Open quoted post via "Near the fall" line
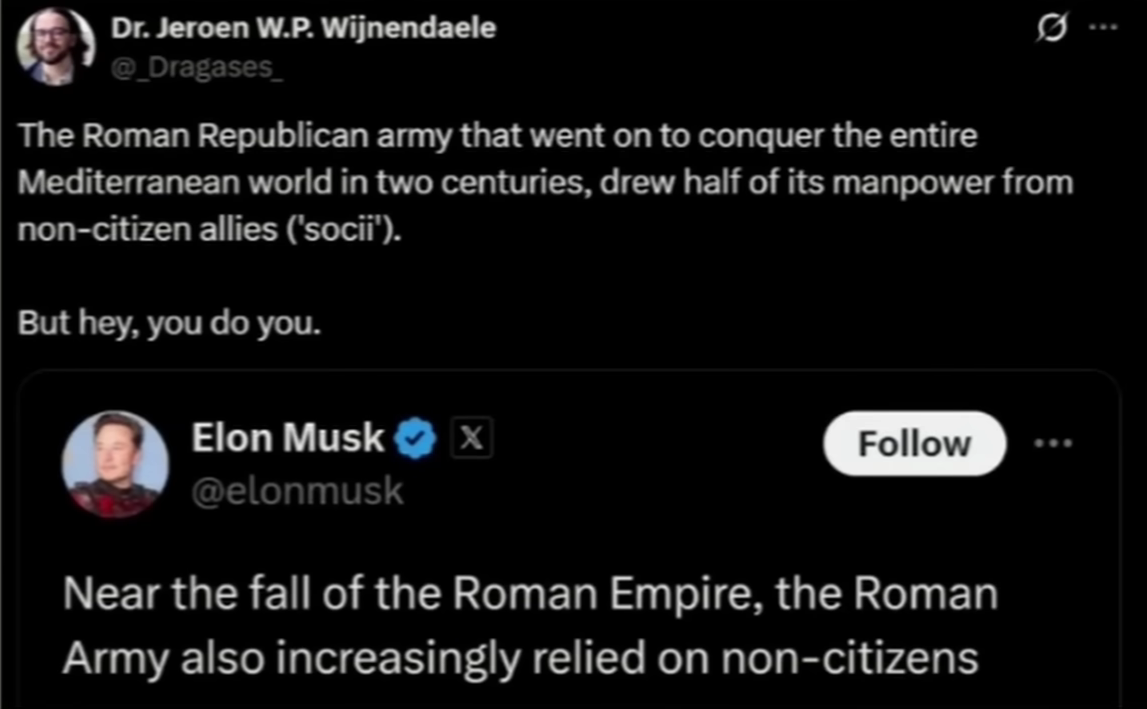The height and width of the screenshot is (709, 1147). tap(530, 594)
